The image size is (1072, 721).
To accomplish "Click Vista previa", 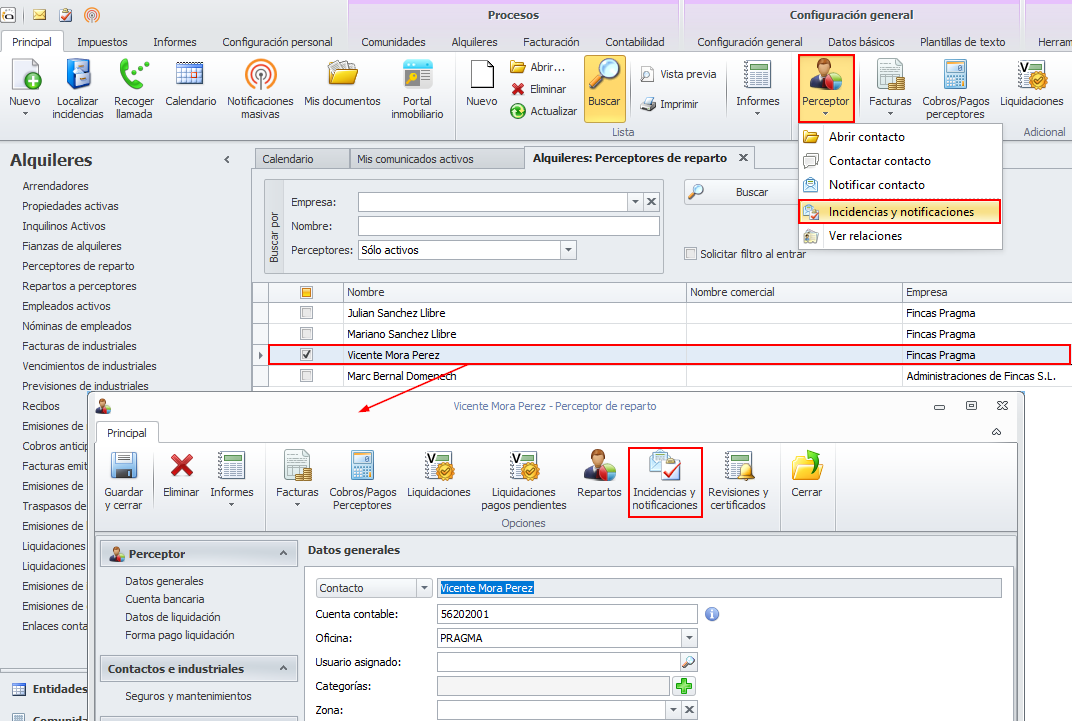I will pyautogui.click(x=678, y=74).
